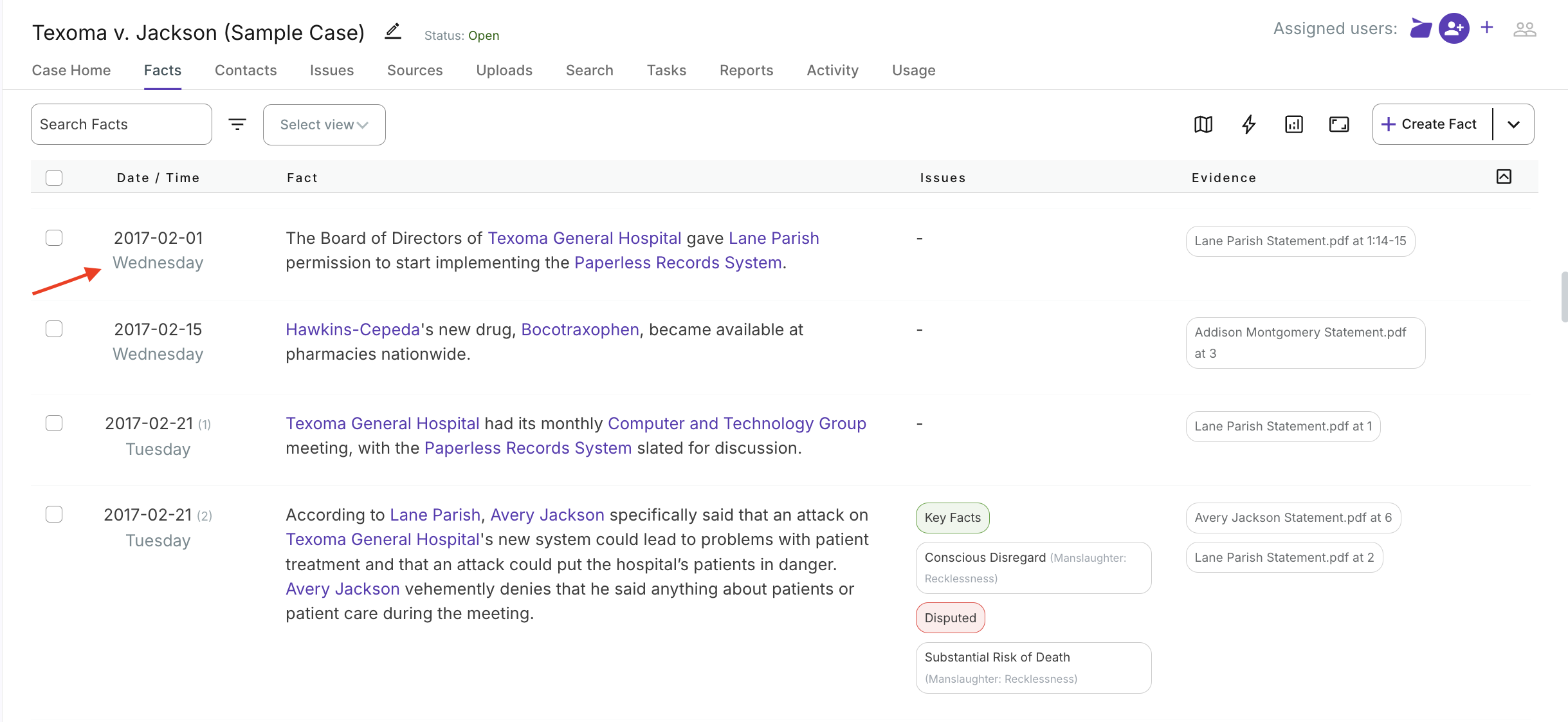Click the Status: Open label
Screen dimensions: 1568x722
[462, 35]
